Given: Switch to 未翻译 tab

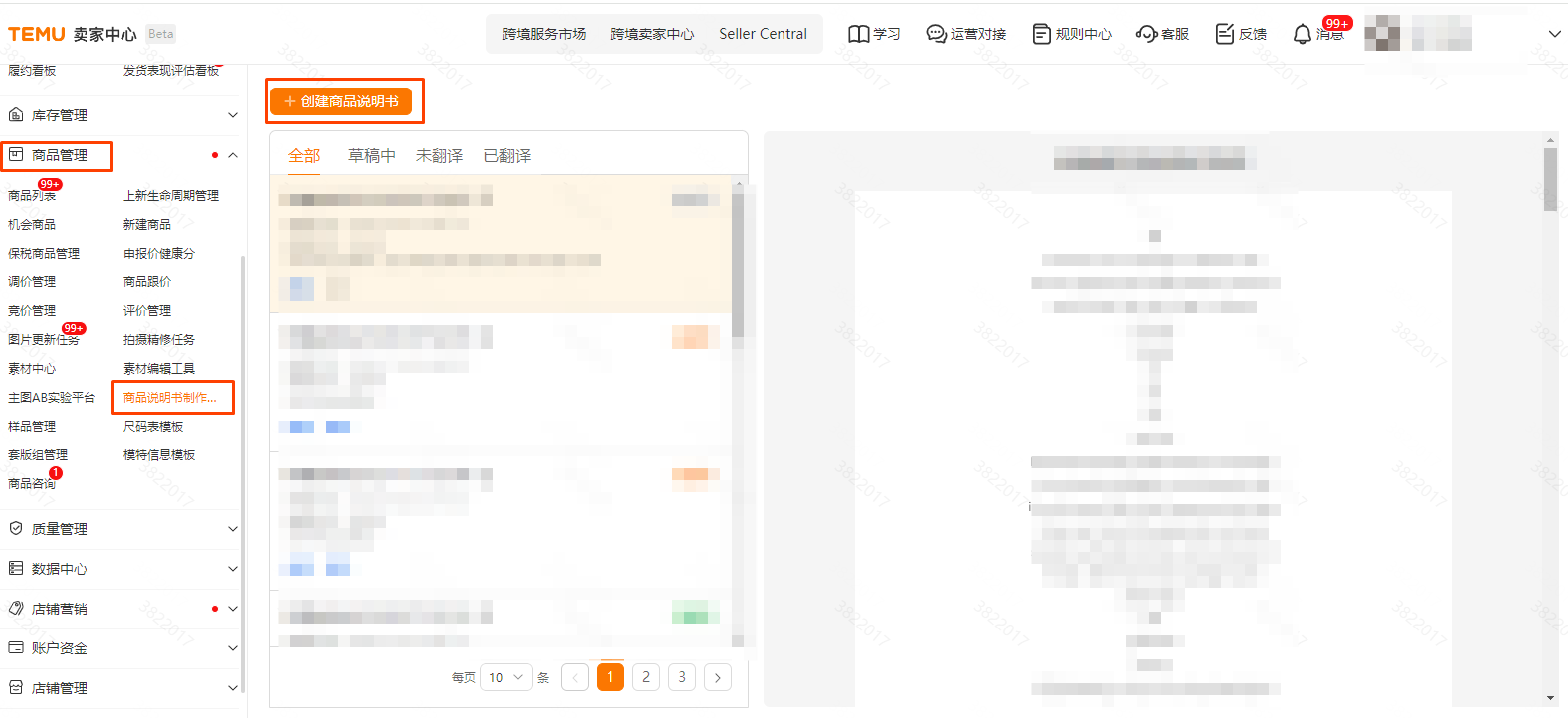Looking at the screenshot, I should click(439, 156).
